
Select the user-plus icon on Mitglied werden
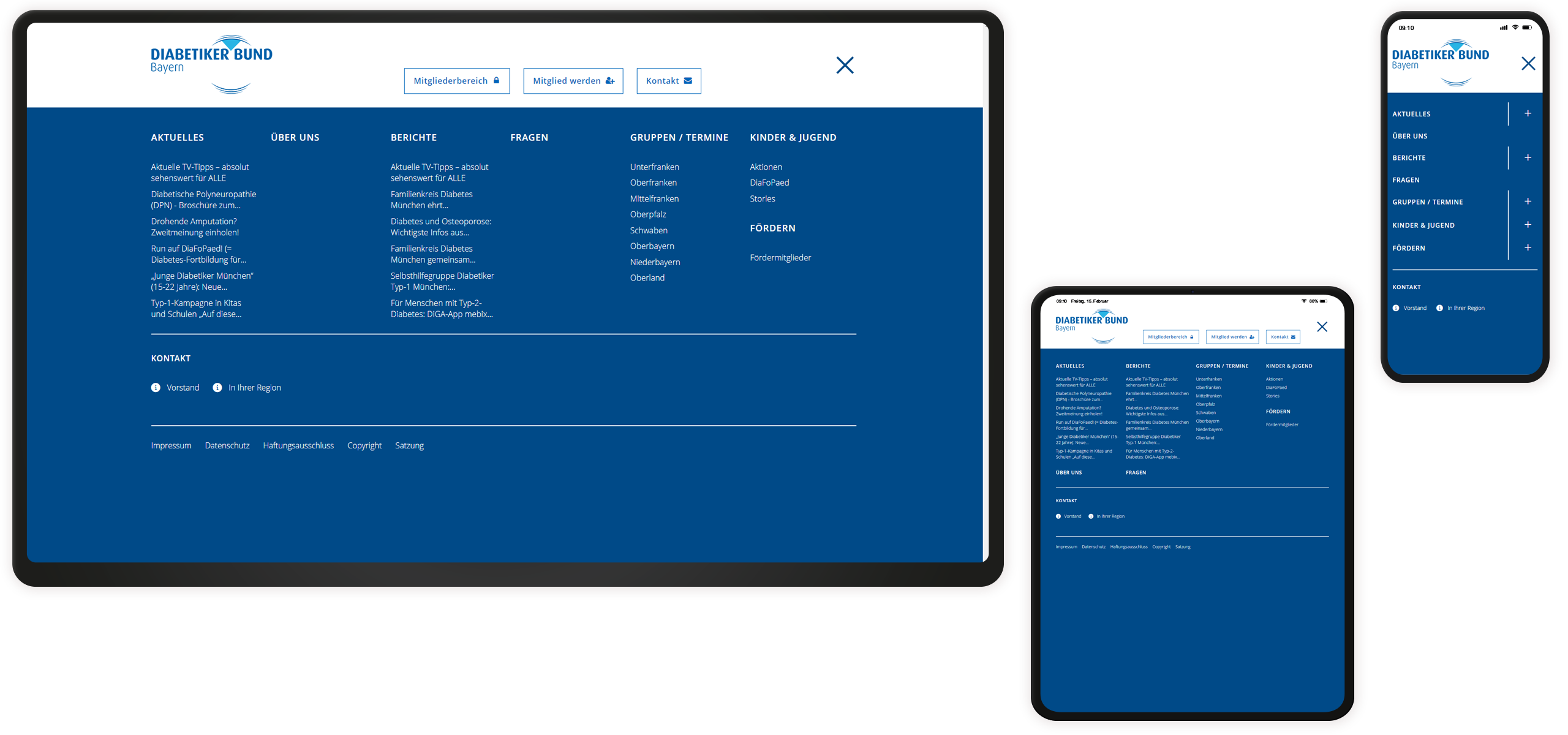click(610, 80)
